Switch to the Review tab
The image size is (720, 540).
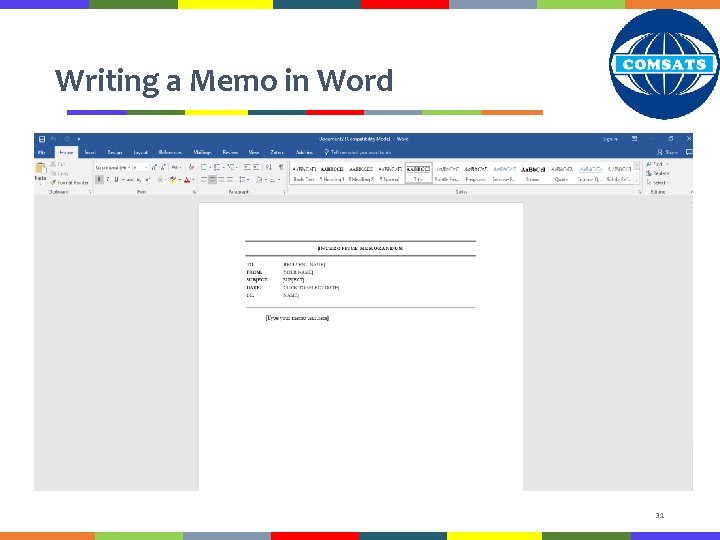pyautogui.click(x=230, y=152)
